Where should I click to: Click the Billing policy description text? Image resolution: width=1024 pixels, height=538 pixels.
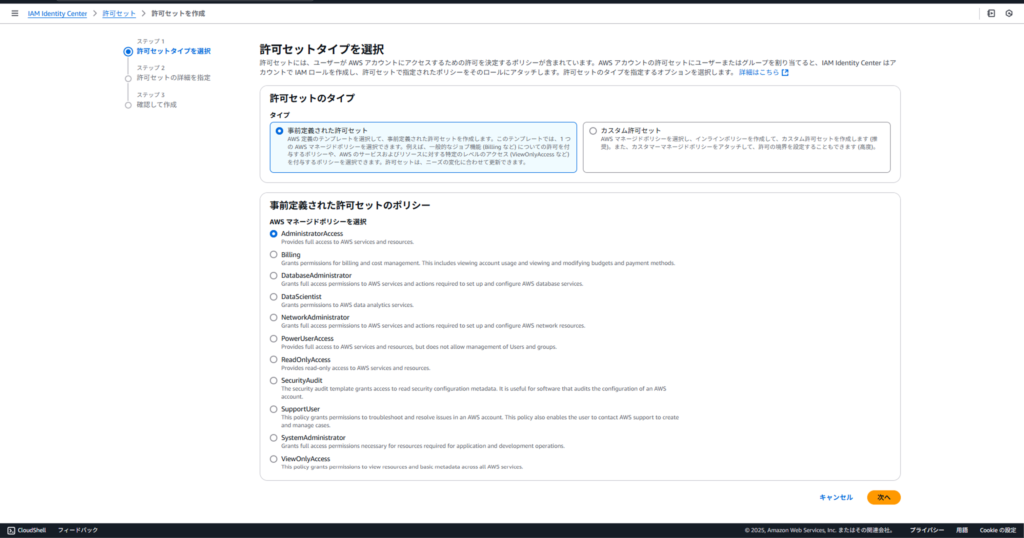[x=478, y=263]
